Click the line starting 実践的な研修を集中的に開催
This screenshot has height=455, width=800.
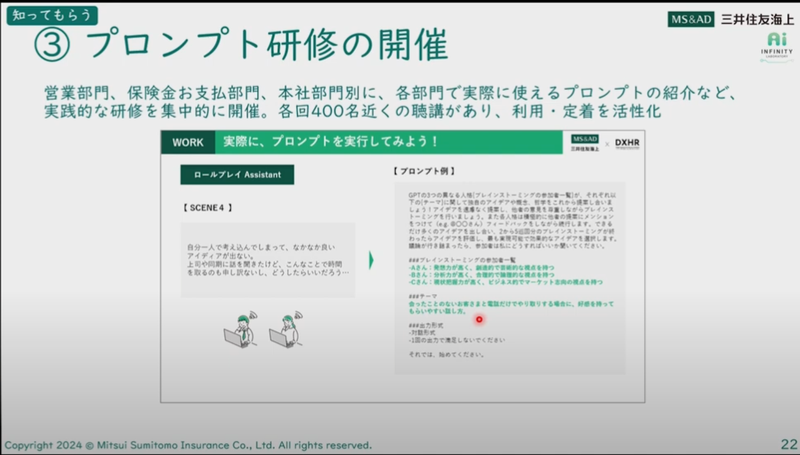[x=353, y=111]
